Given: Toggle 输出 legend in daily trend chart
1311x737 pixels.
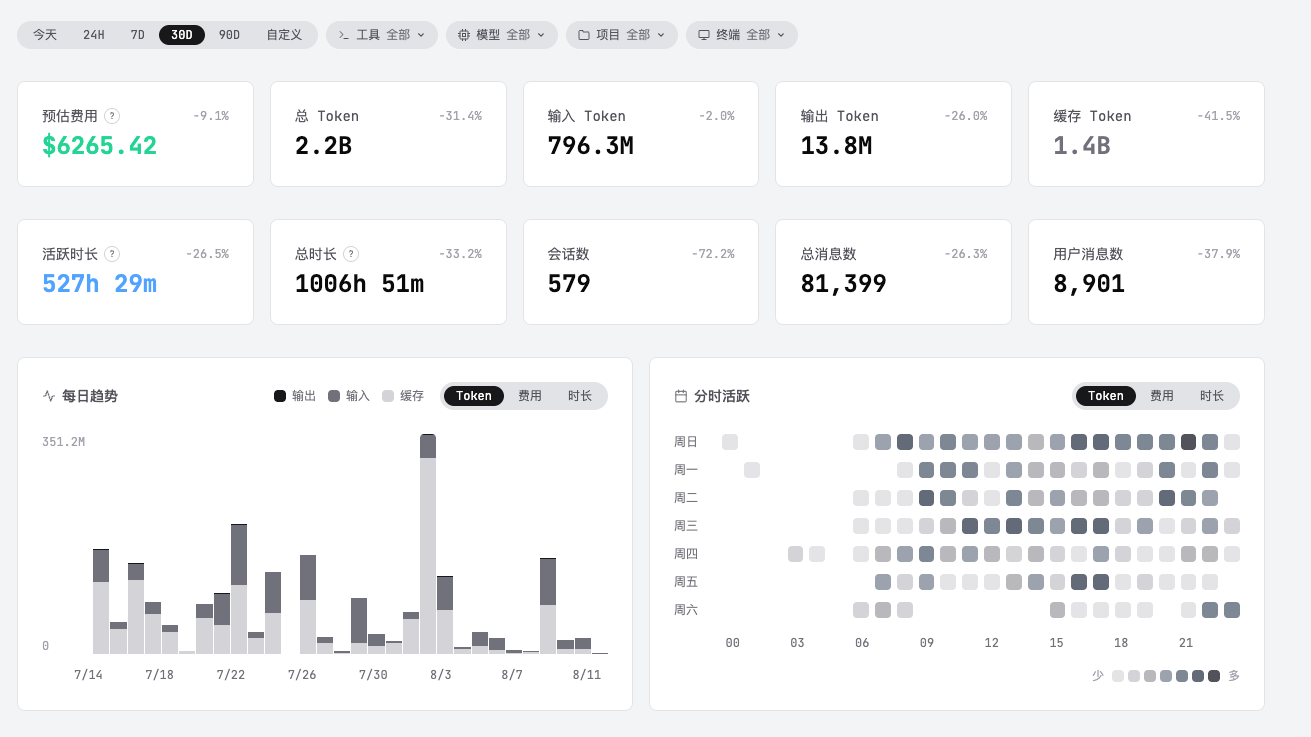Looking at the screenshot, I should pyautogui.click(x=295, y=396).
